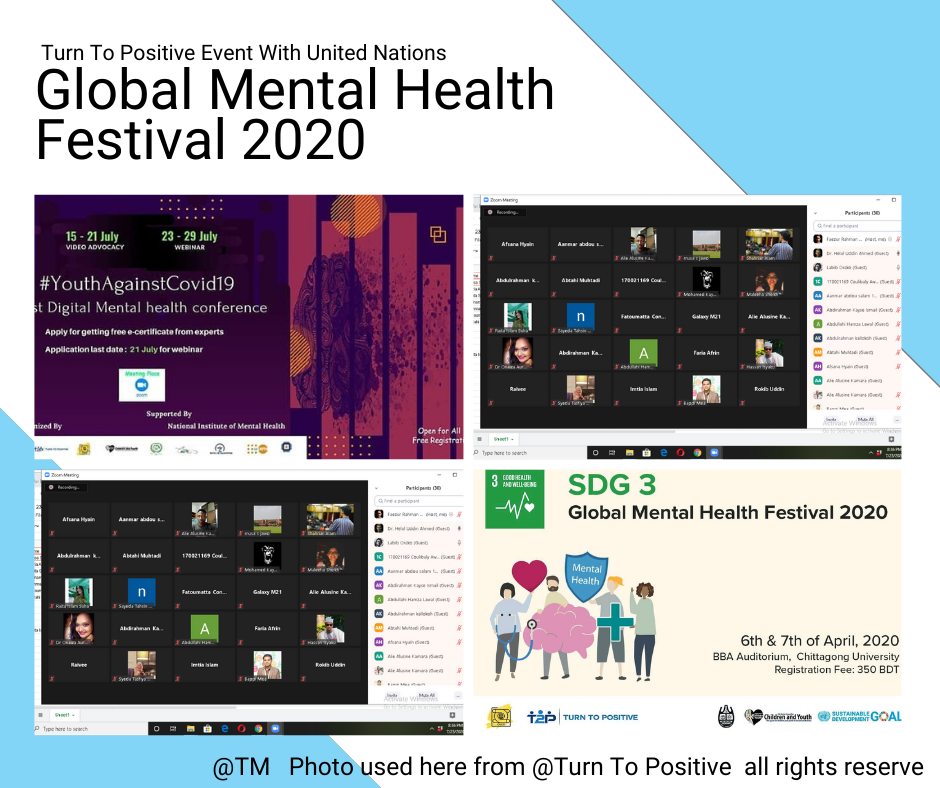Show hidden tray icons in lower-left screenshot's taskbar
Viewport: 940px width, 788px height.
point(432,729)
